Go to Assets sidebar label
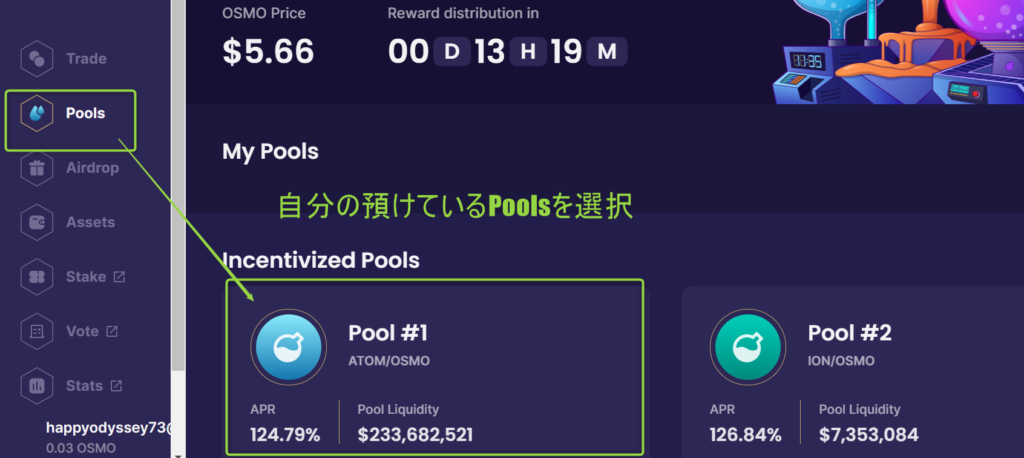The image size is (1024, 458). [90, 222]
